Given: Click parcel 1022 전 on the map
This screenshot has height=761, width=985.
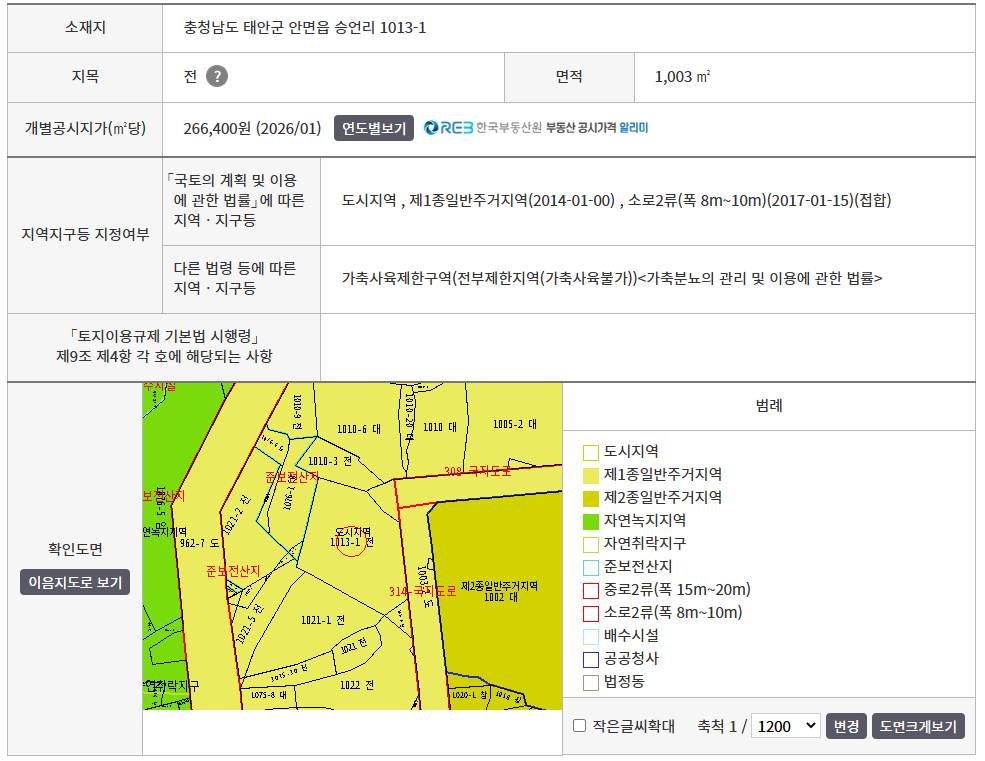Looking at the screenshot, I should point(357,685).
